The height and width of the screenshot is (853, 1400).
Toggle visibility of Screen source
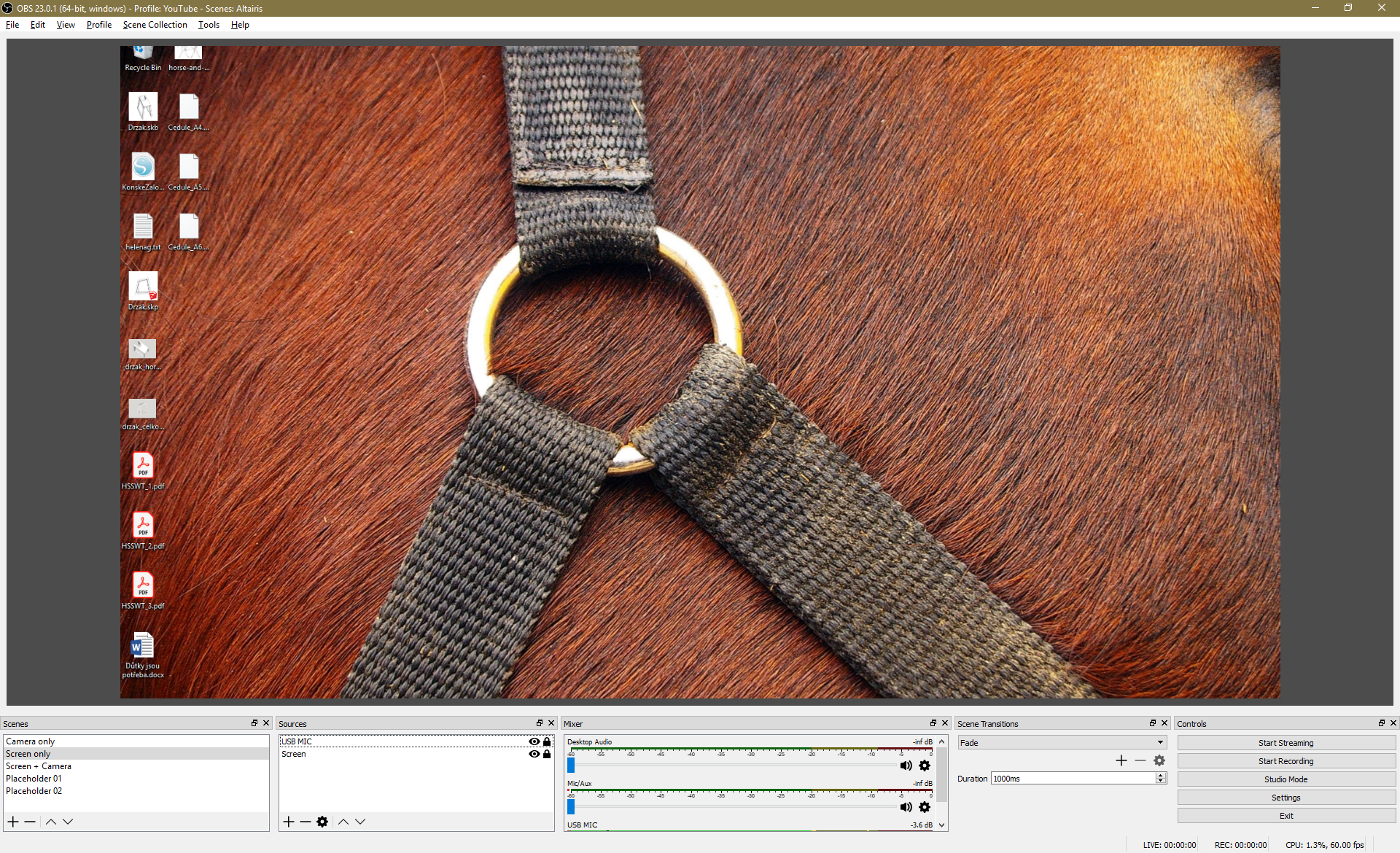(534, 754)
